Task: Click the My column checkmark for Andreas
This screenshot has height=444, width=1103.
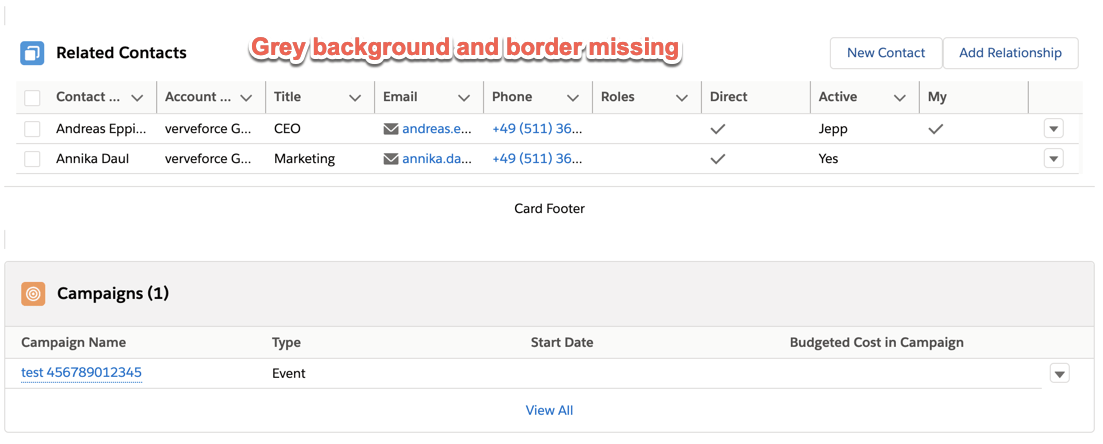Action: point(936,129)
